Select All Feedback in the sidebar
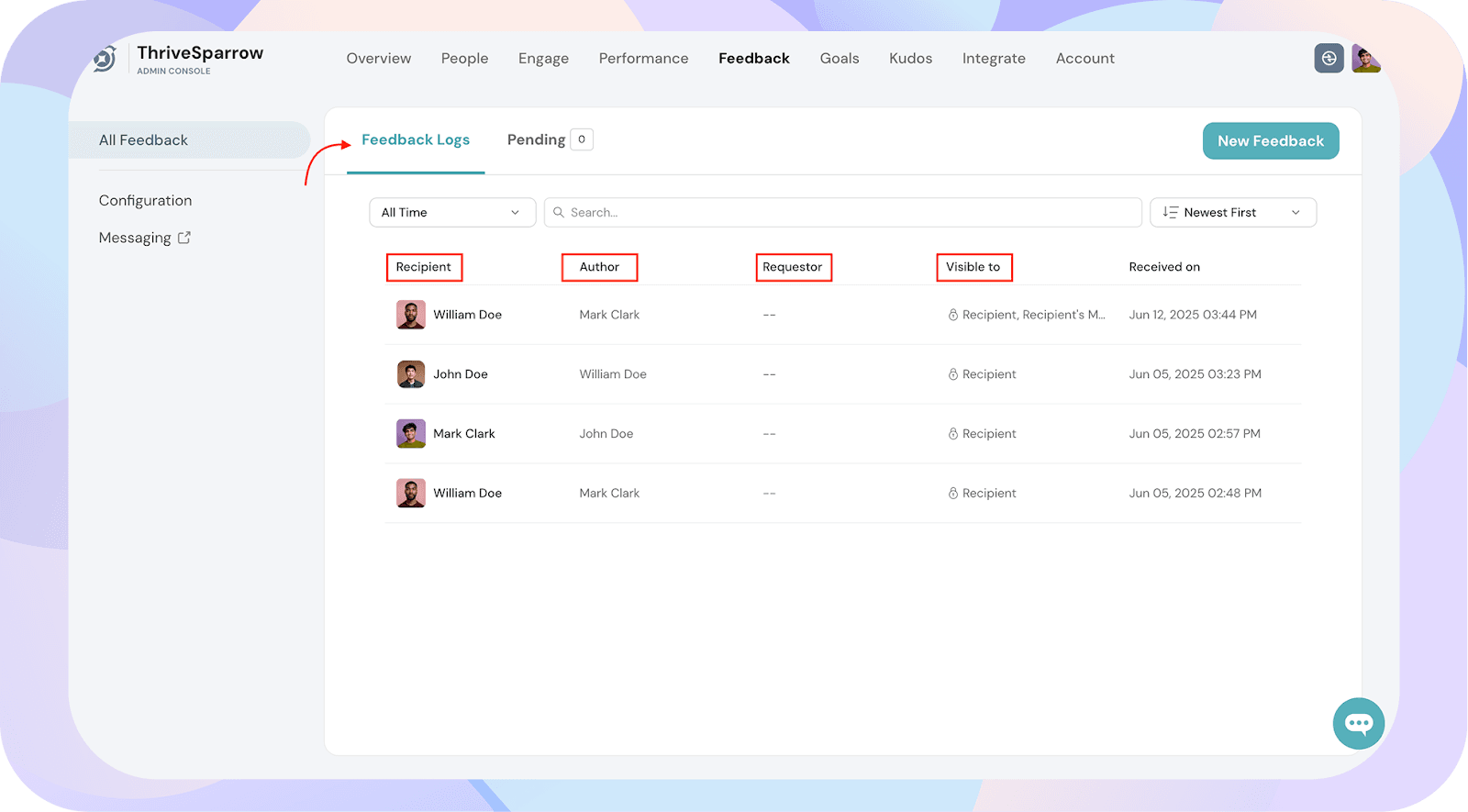1468x812 pixels. click(x=190, y=140)
